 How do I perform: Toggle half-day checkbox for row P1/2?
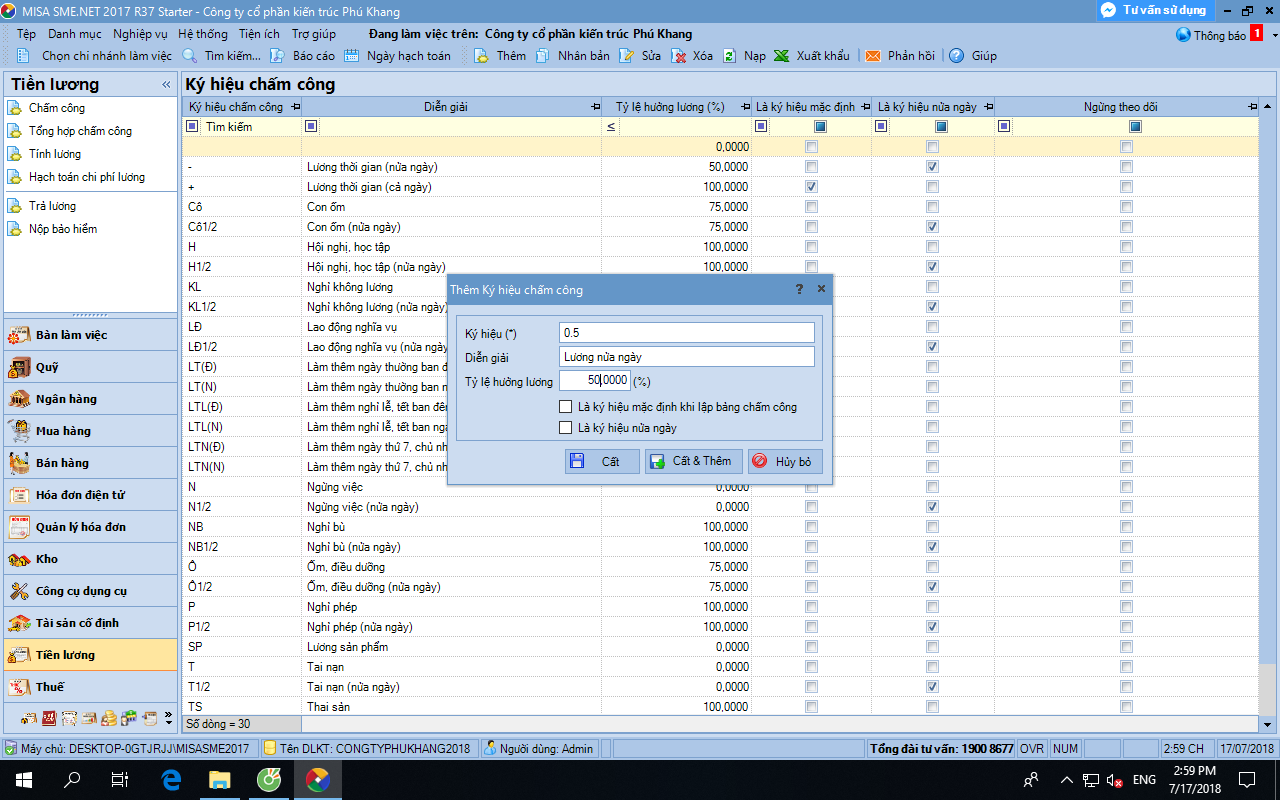click(x=932, y=627)
